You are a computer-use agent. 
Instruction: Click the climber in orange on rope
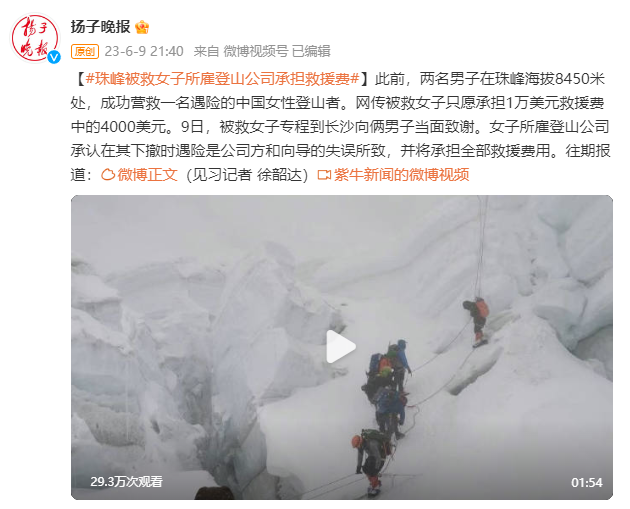(477, 321)
